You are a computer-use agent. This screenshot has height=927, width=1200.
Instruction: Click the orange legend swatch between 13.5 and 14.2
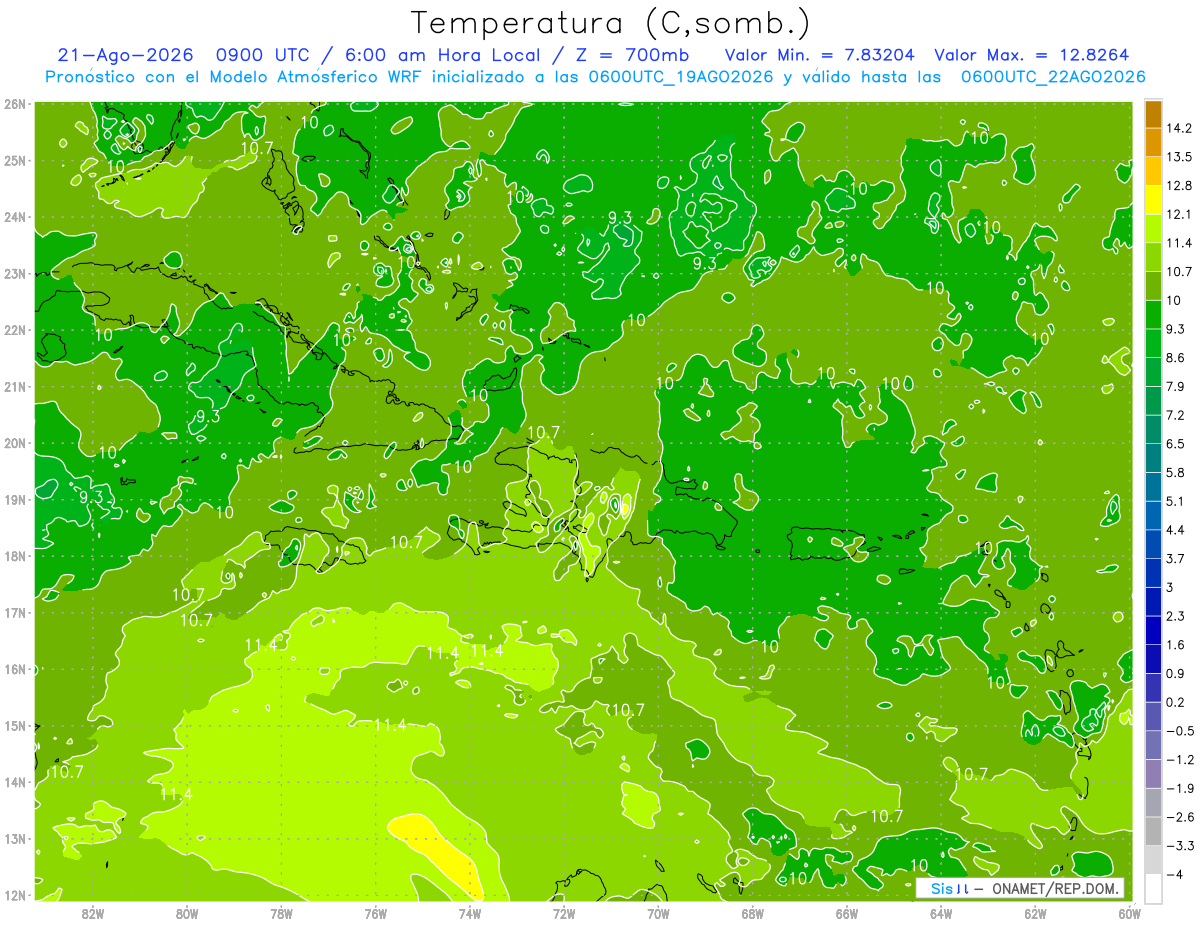pyautogui.click(x=1153, y=142)
